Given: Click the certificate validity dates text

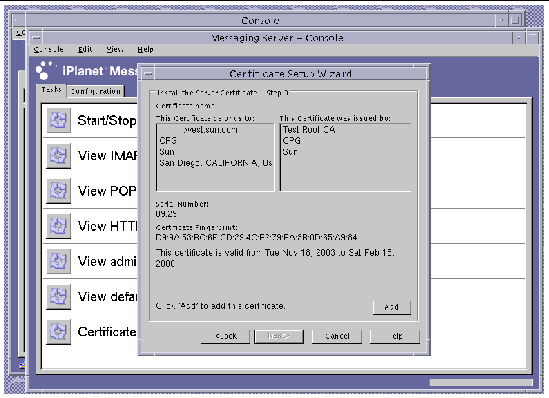Looking at the screenshot, I should pos(275,258).
